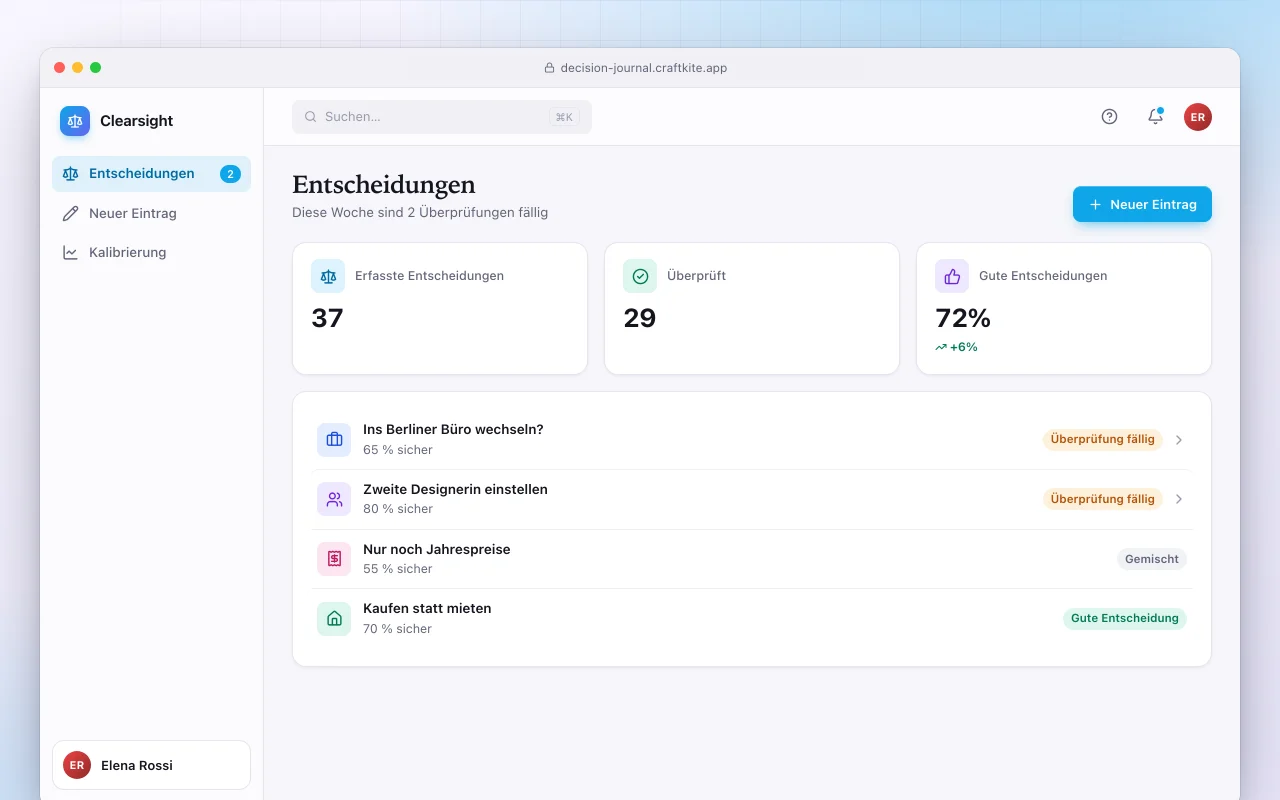Click the decision-journal.craftkite.app address bar
This screenshot has height=800, width=1280.
pyautogui.click(x=636, y=68)
